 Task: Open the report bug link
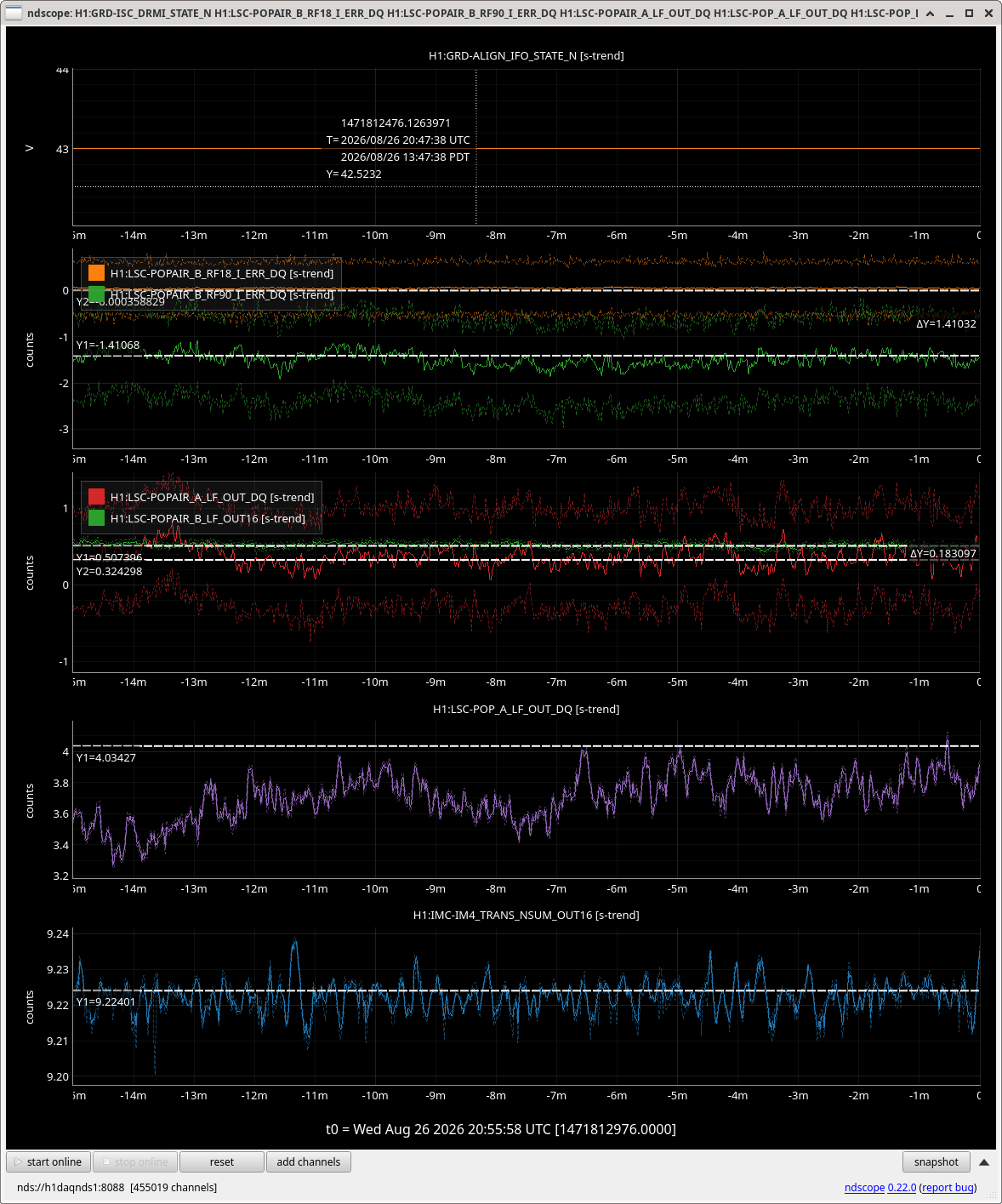click(x=948, y=1188)
